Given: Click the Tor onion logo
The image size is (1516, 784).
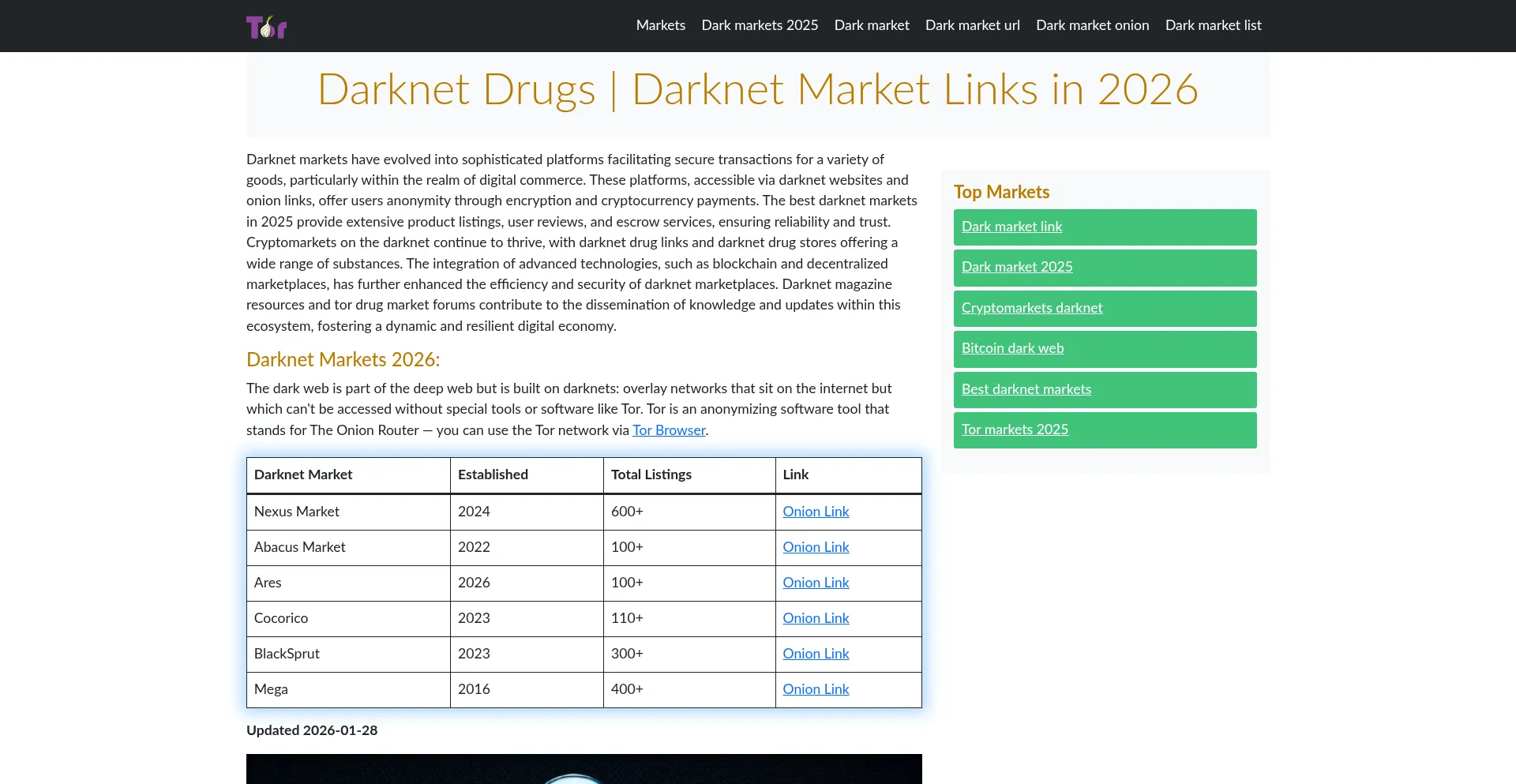Looking at the screenshot, I should click(266, 27).
